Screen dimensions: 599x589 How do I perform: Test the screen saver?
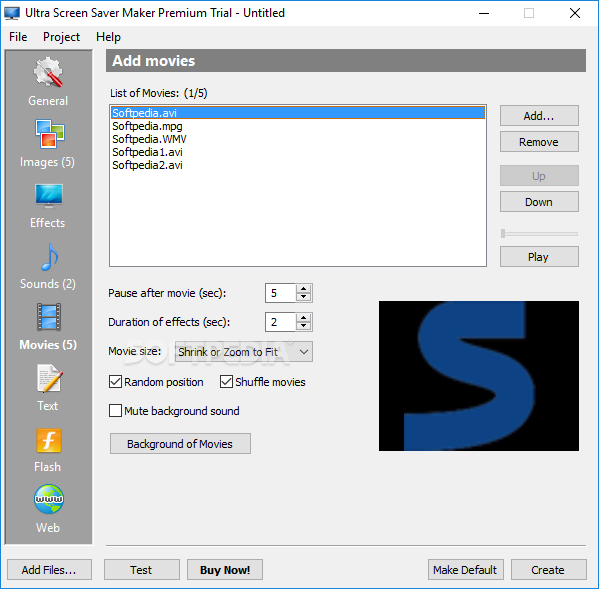click(142, 570)
